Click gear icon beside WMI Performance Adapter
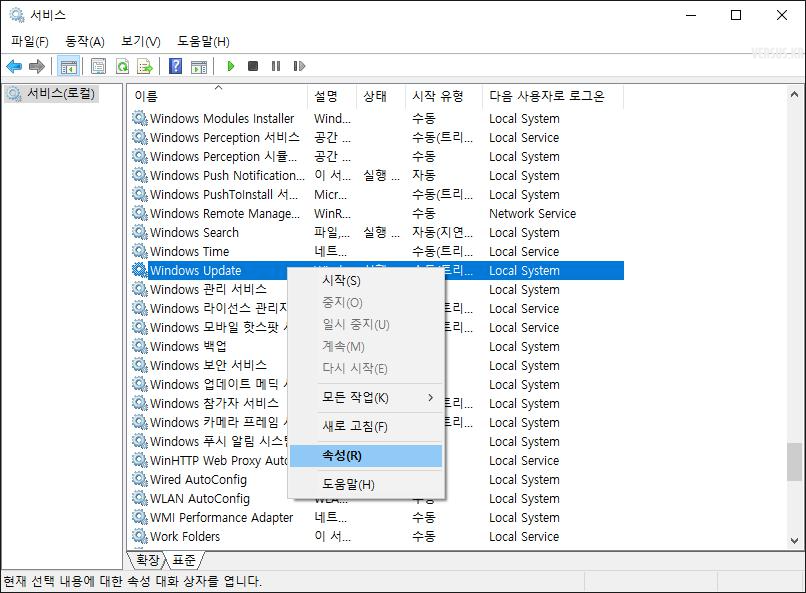806x593 pixels. [x=140, y=517]
